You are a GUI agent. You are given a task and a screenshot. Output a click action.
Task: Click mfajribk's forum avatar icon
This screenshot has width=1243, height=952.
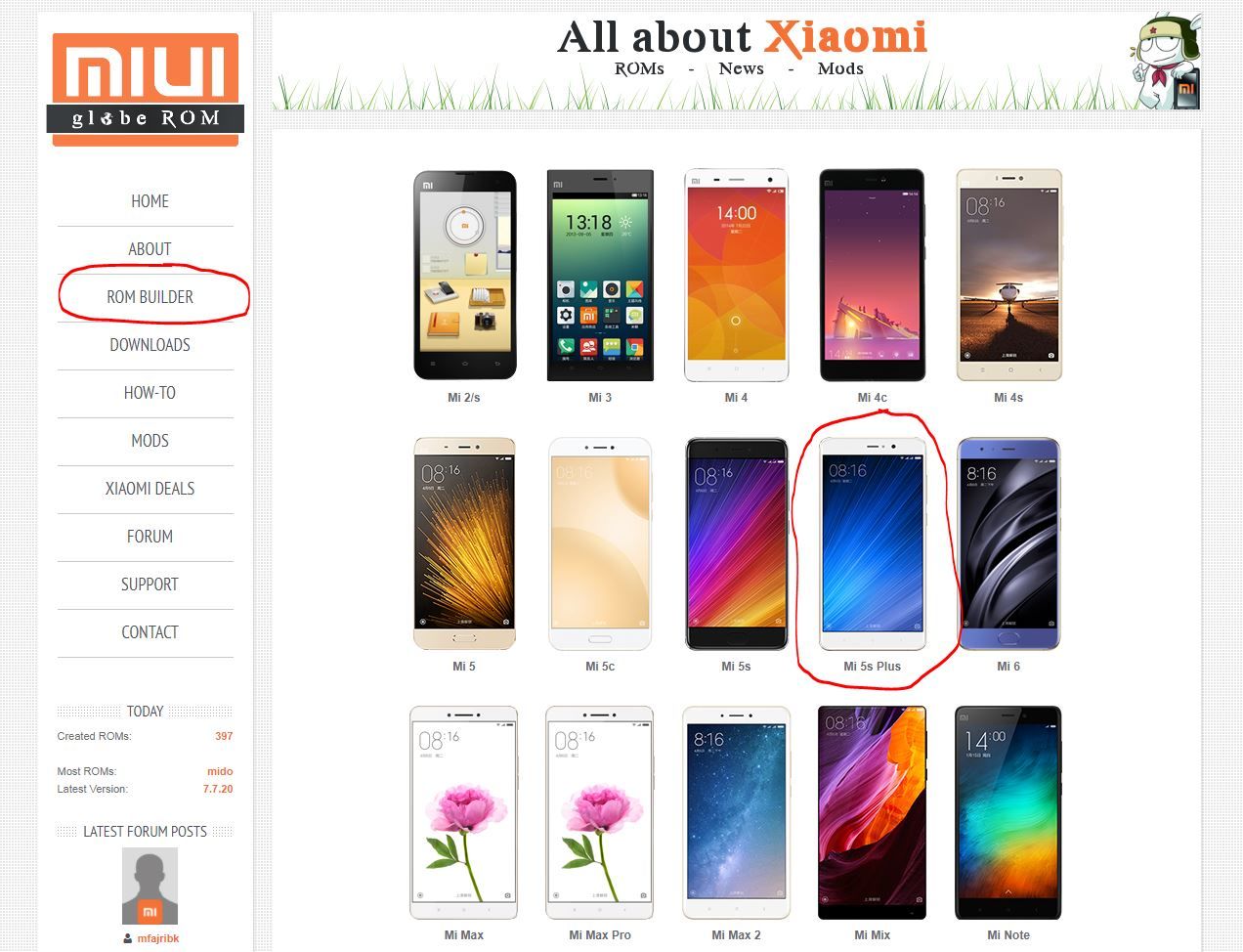click(150, 886)
